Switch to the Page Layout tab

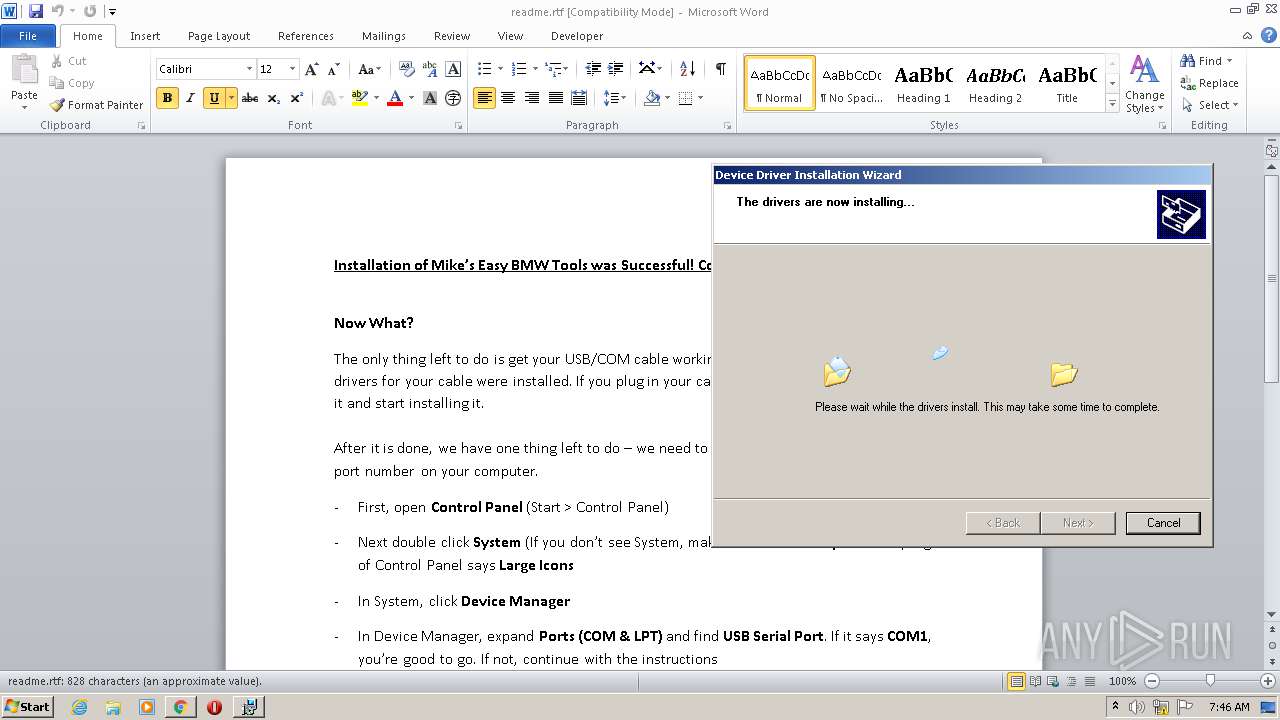click(x=219, y=36)
